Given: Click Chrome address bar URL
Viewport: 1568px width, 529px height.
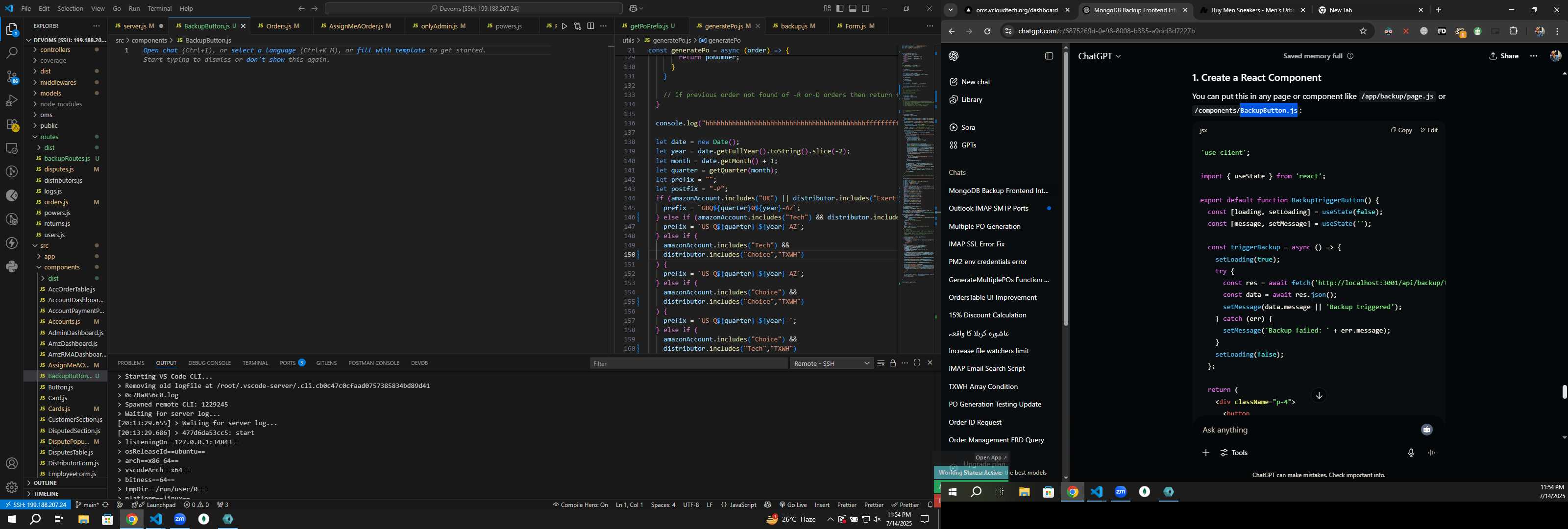Looking at the screenshot, I should tap(1106, 31).
